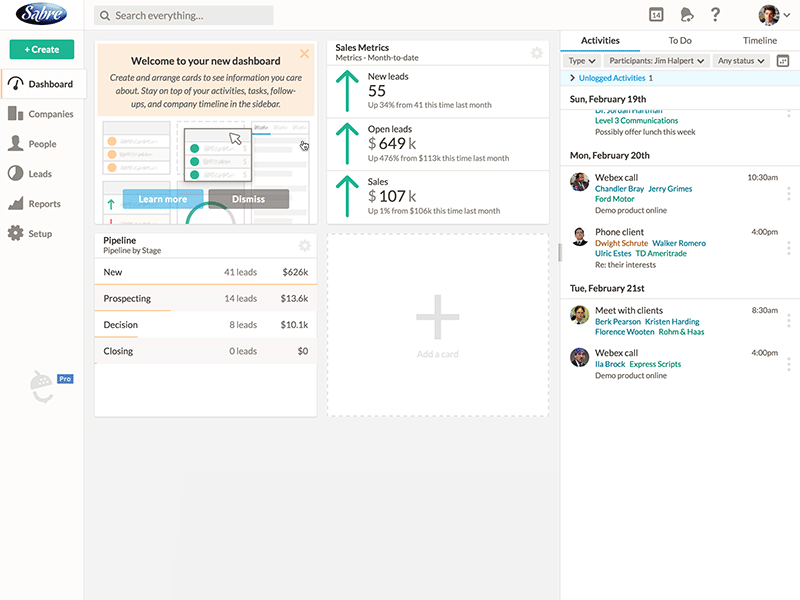Screen dimensions: 800x600
Task: Click the Add a card plus
Action: tap(438, 317)
